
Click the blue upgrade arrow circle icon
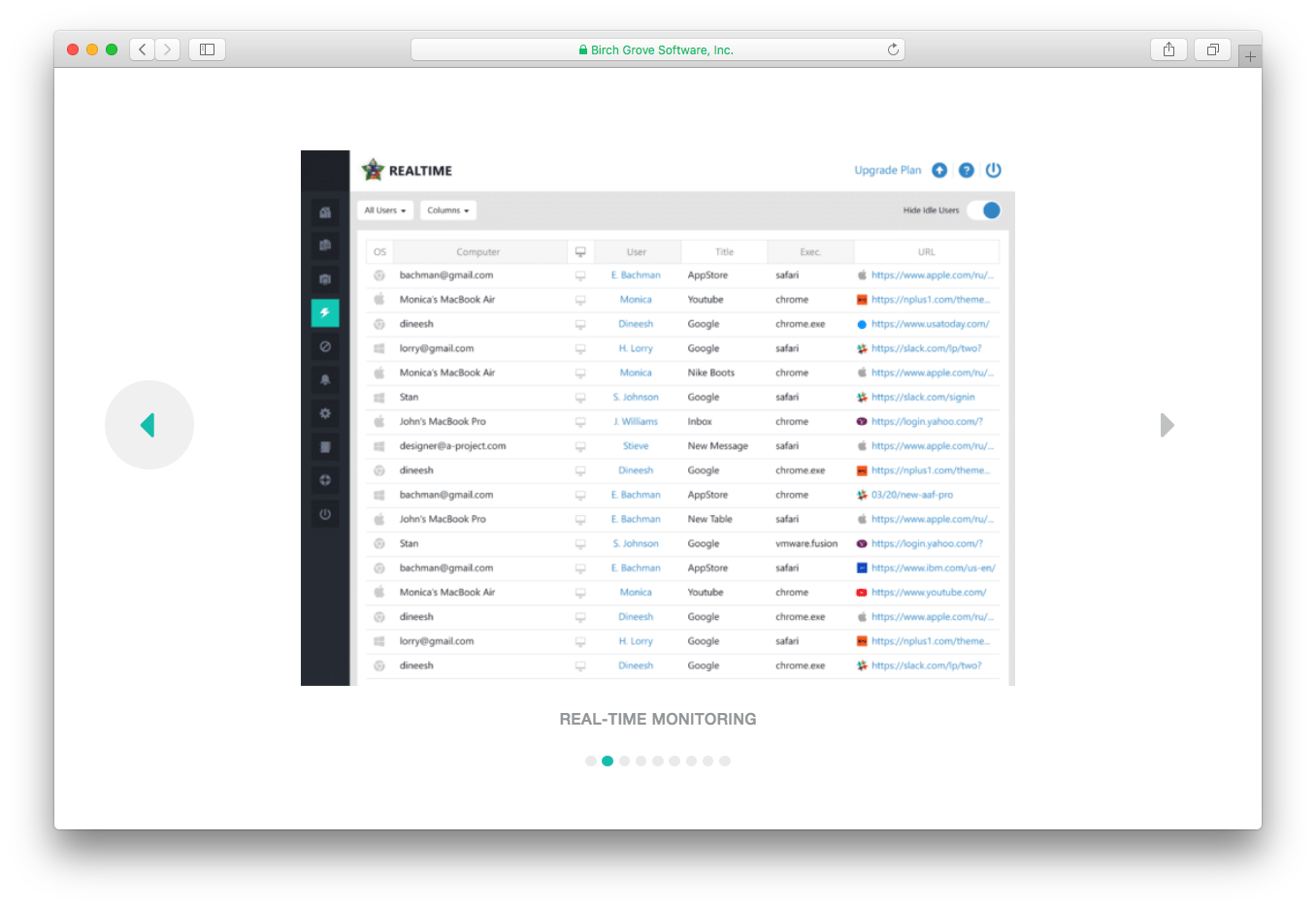tap(939, 171)
